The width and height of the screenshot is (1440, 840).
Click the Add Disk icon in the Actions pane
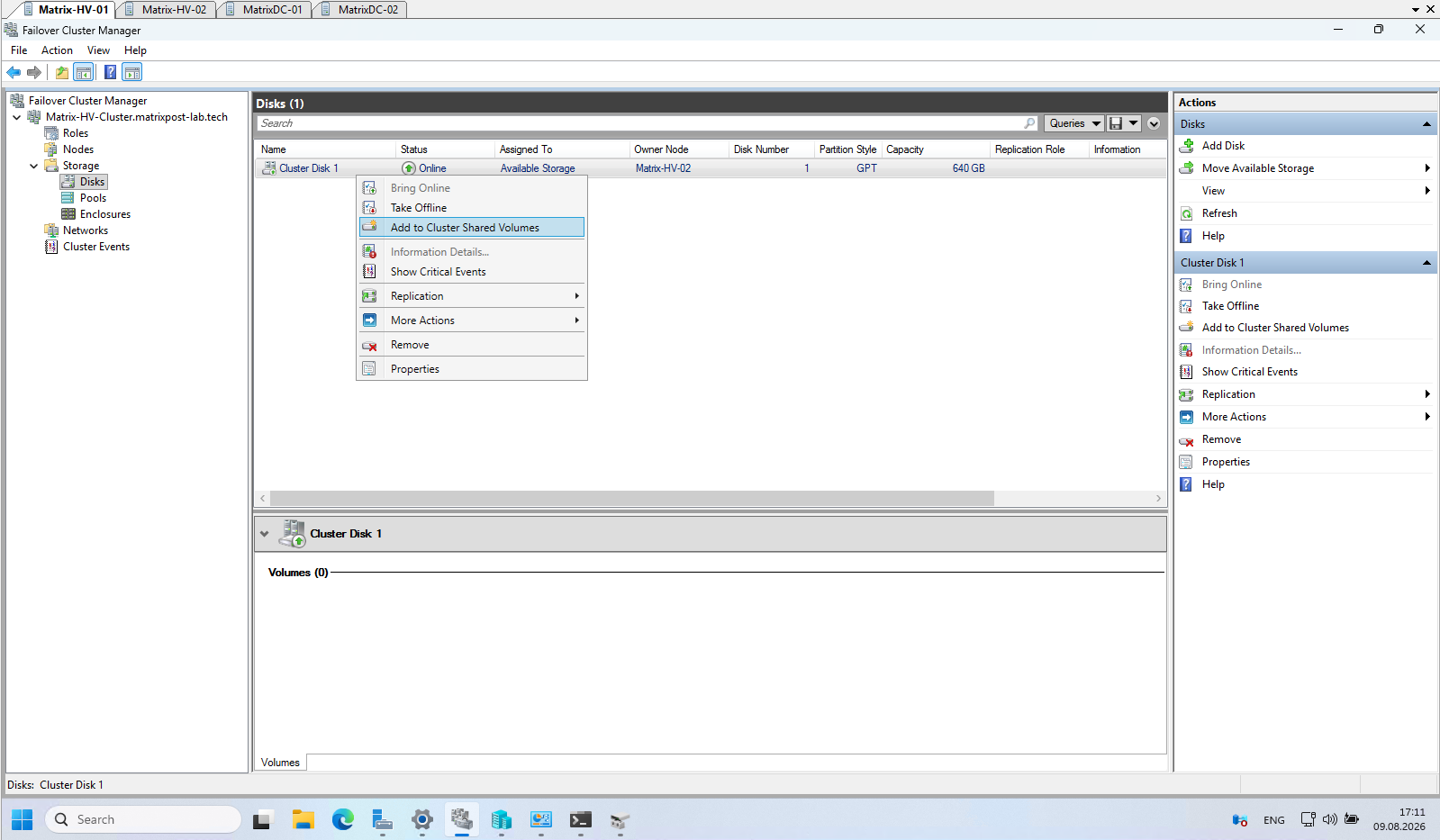pyautogui.click(x=1187, y=146)
